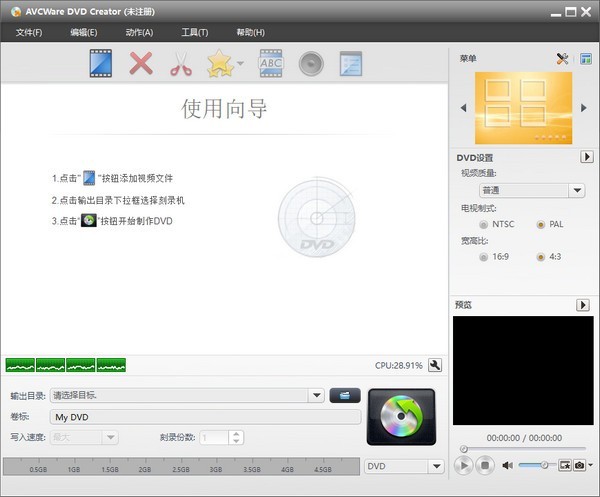600x497 pixels.
Task: Click the first green CPU core graph
Action: tap(20, 365)
